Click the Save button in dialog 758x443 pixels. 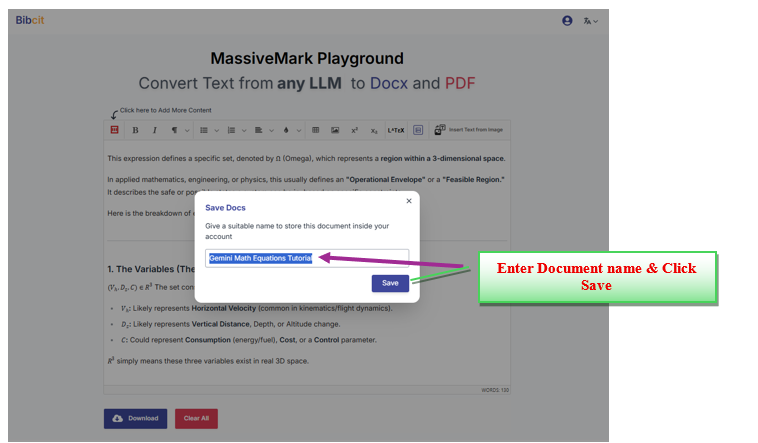point(390,283)
